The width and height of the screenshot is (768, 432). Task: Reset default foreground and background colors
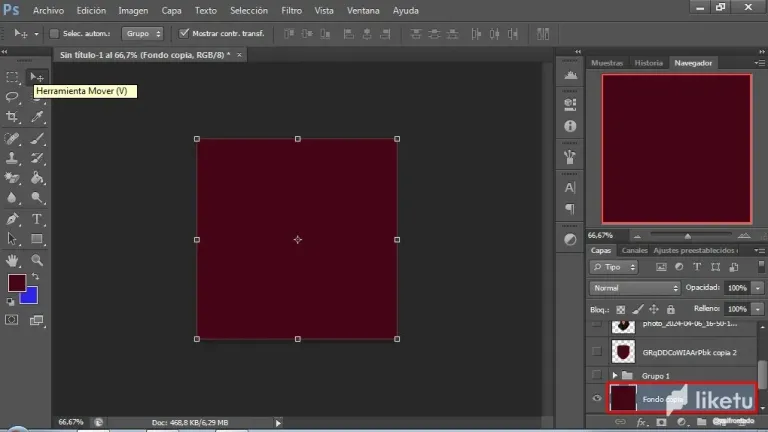(x=10, y=302)
